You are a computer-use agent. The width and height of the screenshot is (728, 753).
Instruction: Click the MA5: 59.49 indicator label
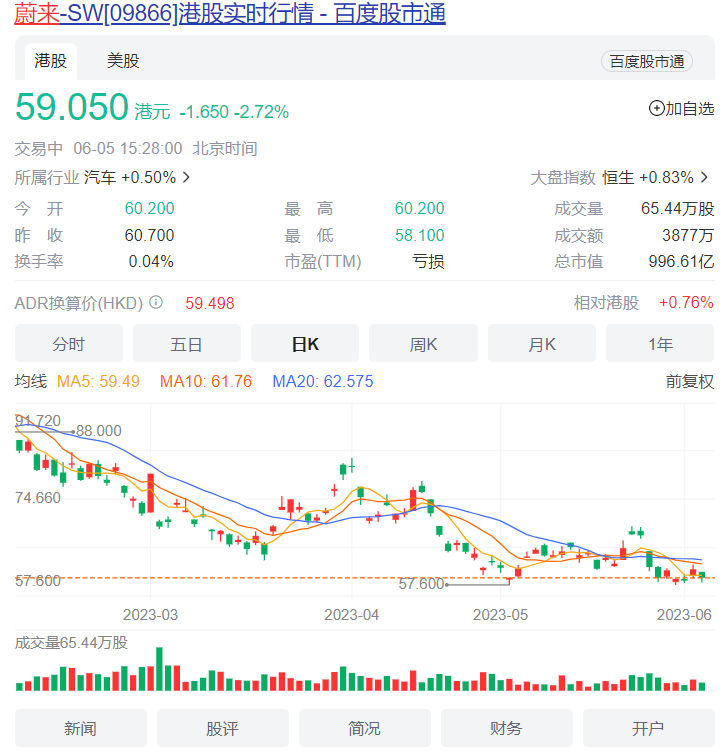98,382
